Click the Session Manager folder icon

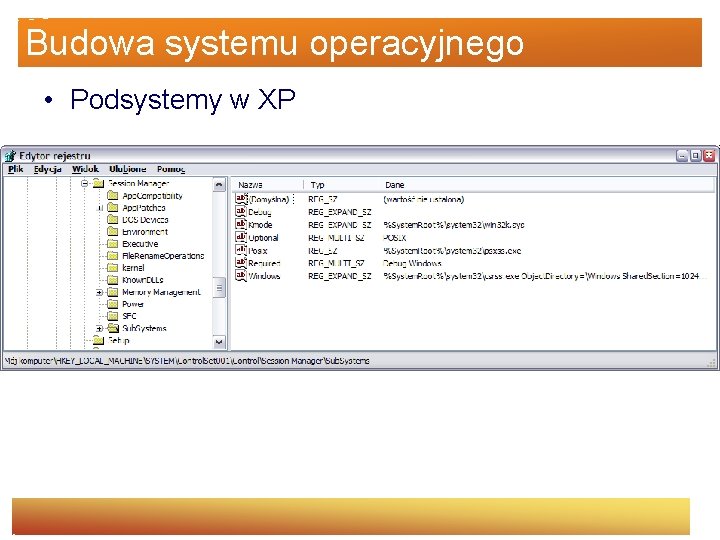coord(98,184)
